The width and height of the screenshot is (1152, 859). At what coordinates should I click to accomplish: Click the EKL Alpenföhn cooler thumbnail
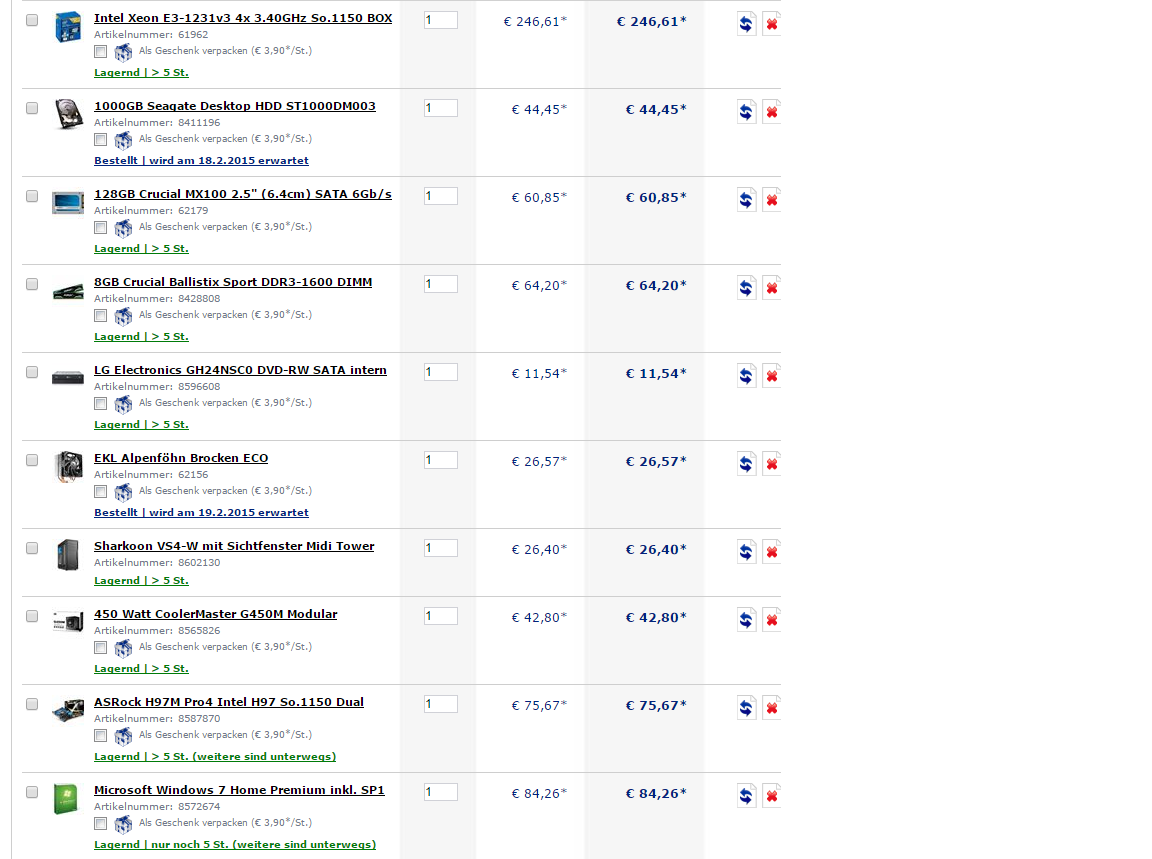pos(68,467)
